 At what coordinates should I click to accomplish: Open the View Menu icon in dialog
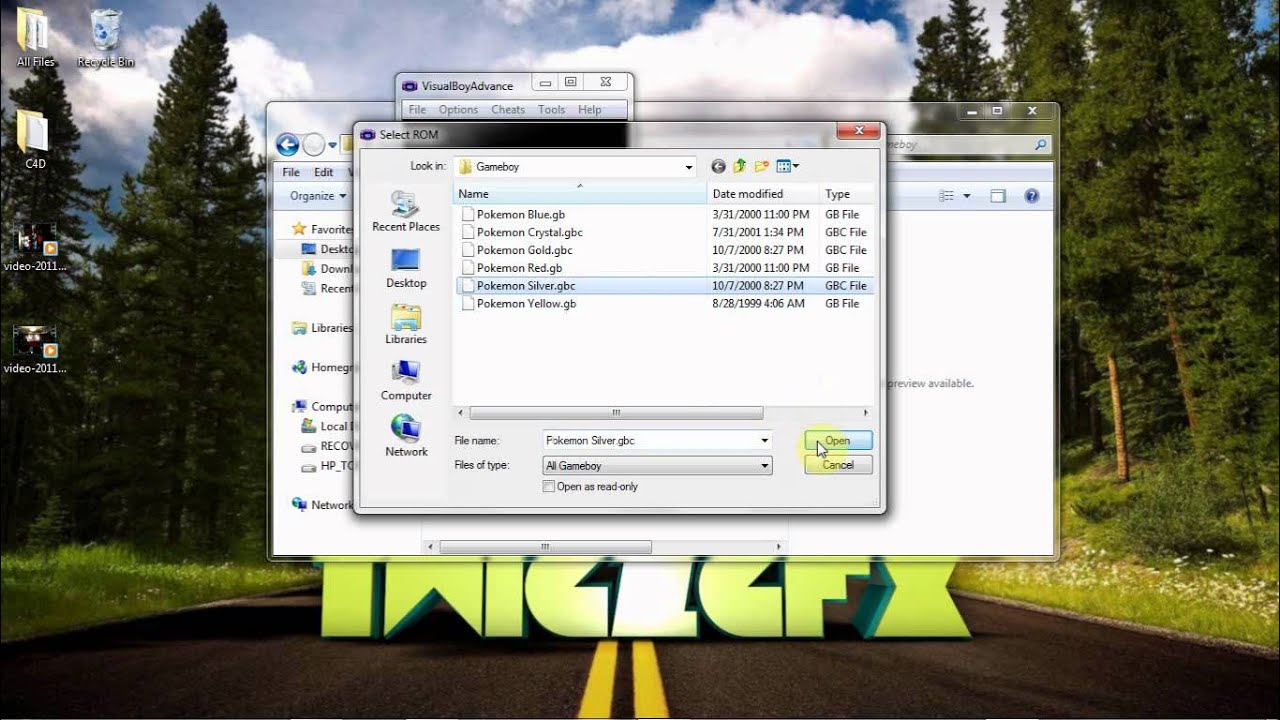tap(788, 166)
